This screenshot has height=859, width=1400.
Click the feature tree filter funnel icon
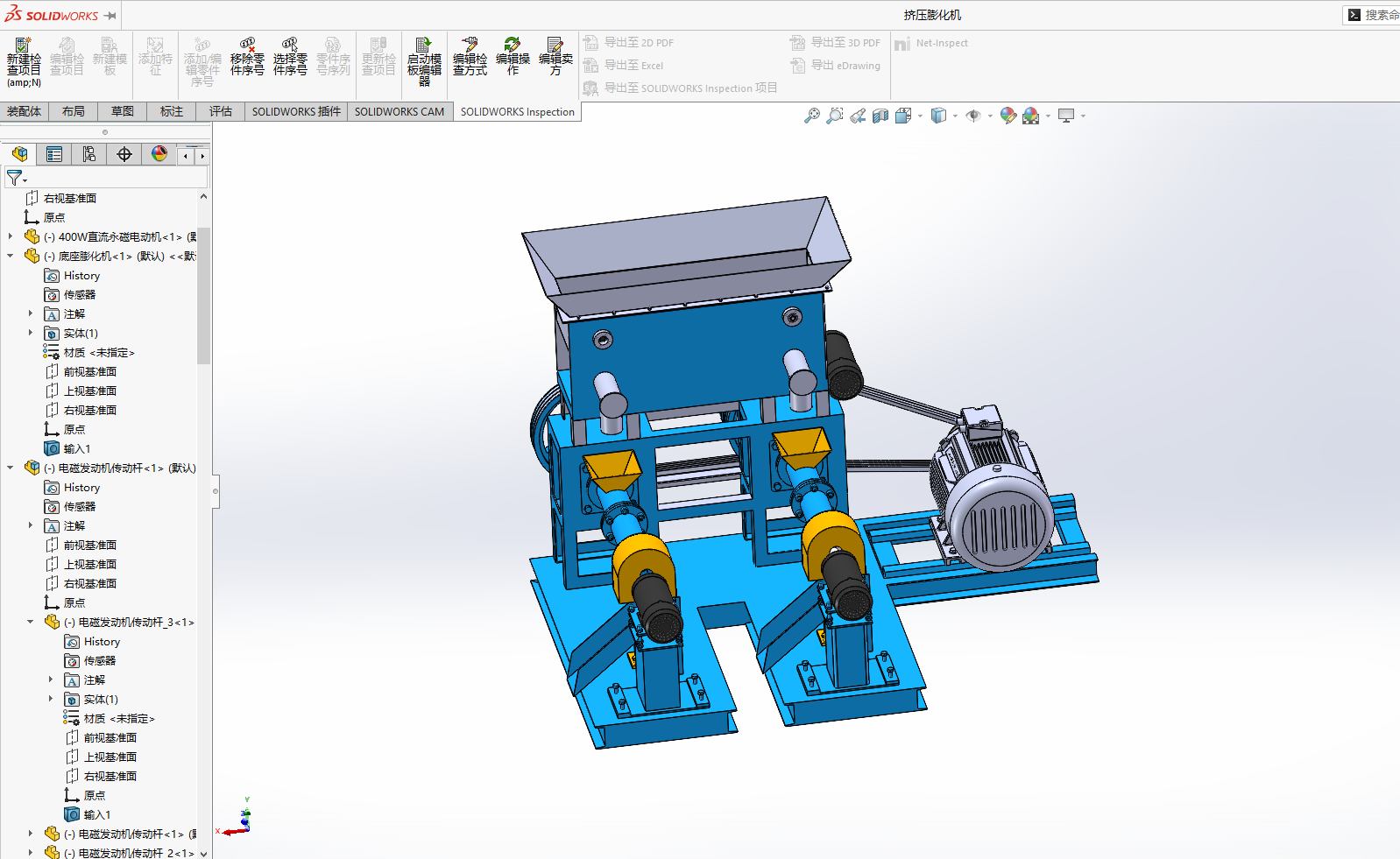pyautogui.click(x=15, y=178)
